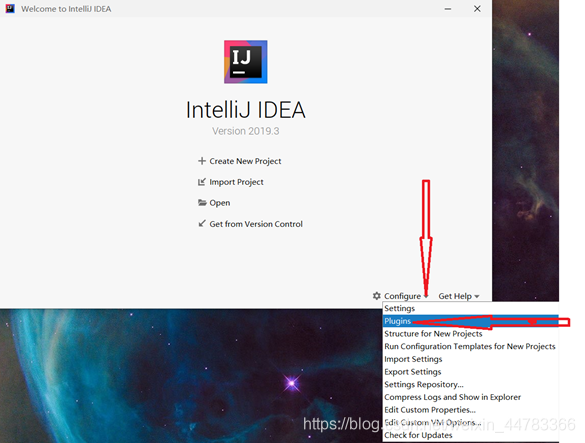Click the import icon next to Import Project

pos(202,182)
